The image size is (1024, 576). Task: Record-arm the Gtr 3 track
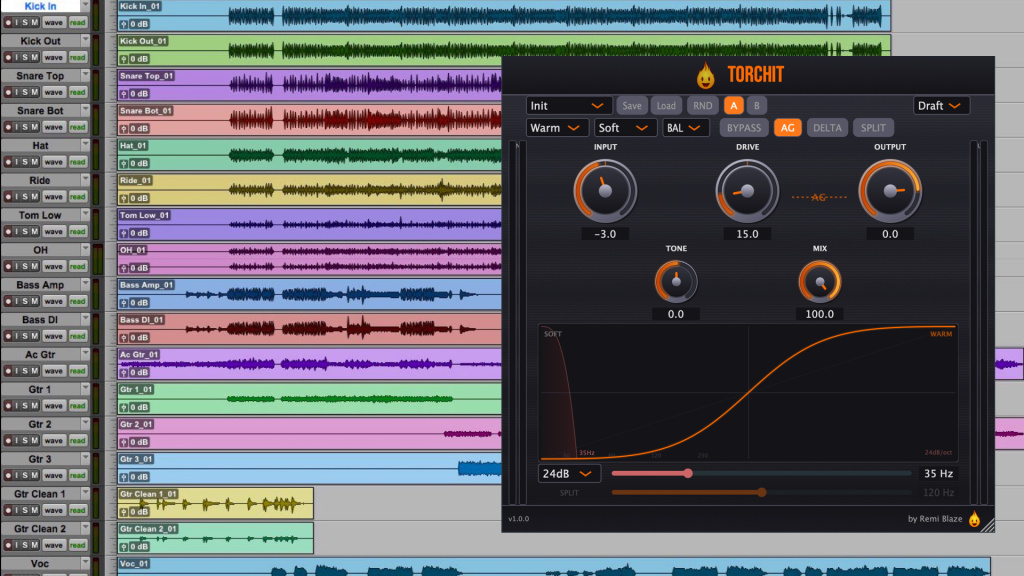[x=8, y=475]
